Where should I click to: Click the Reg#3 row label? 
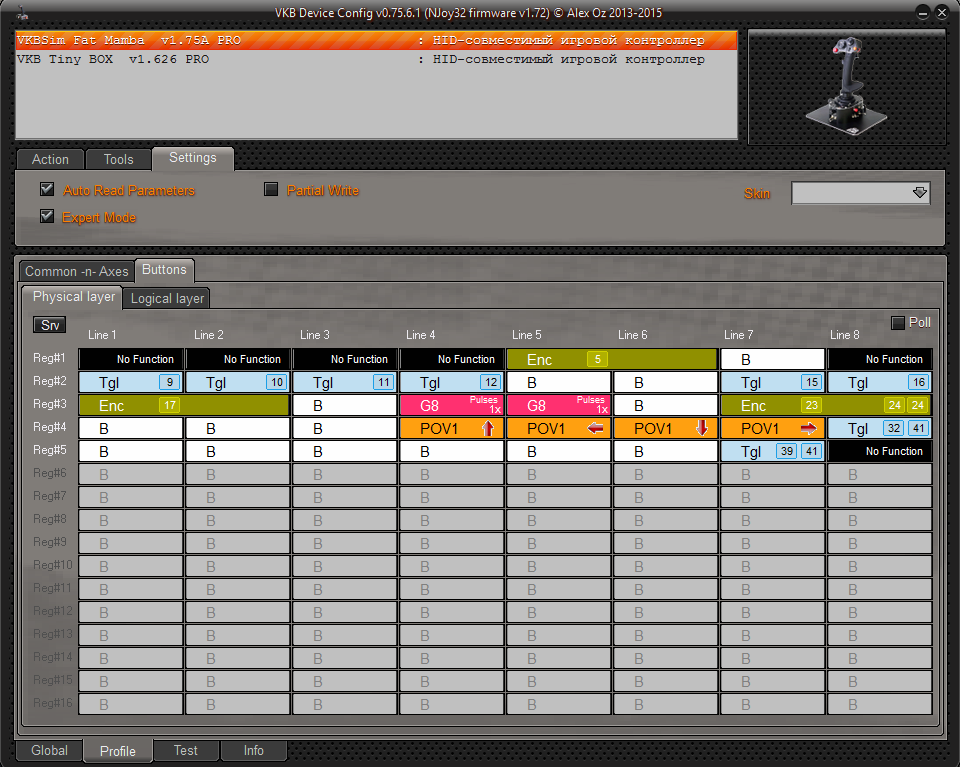pos(49,404)
